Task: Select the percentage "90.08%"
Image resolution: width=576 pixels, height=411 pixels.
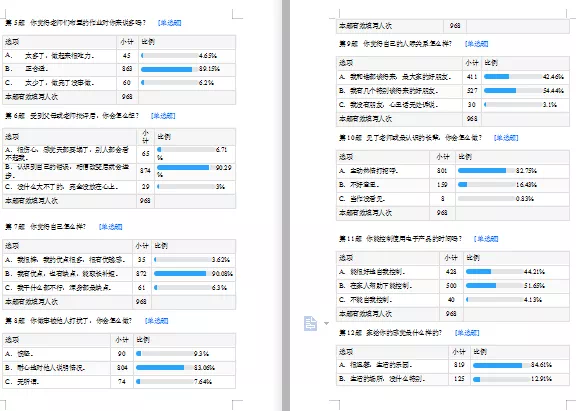Action: (x=222, y=274)
